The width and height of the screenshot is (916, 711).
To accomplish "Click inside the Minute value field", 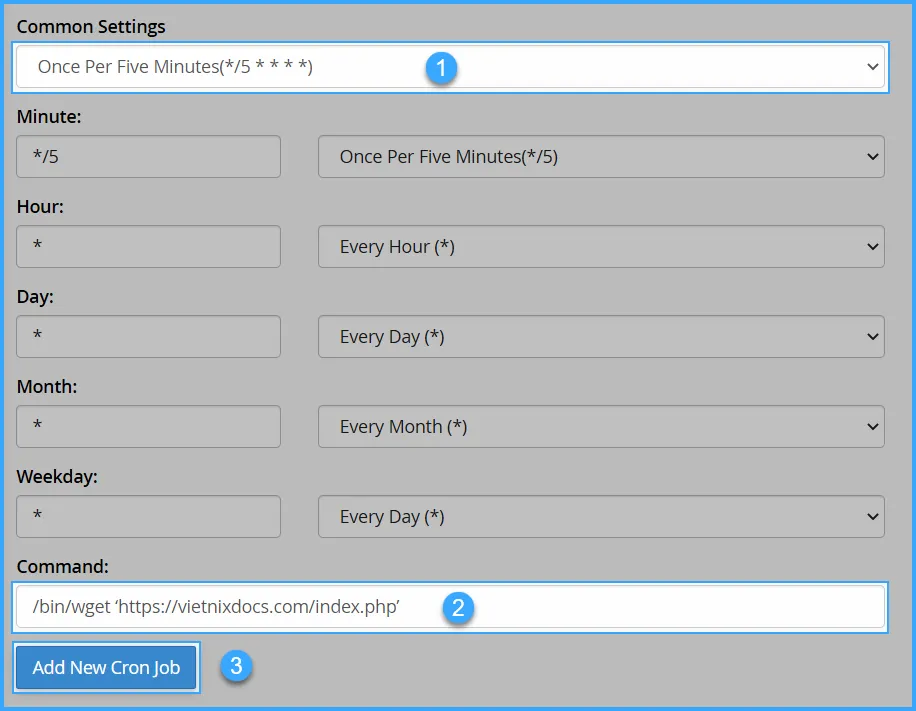I will tap(148, 156).
